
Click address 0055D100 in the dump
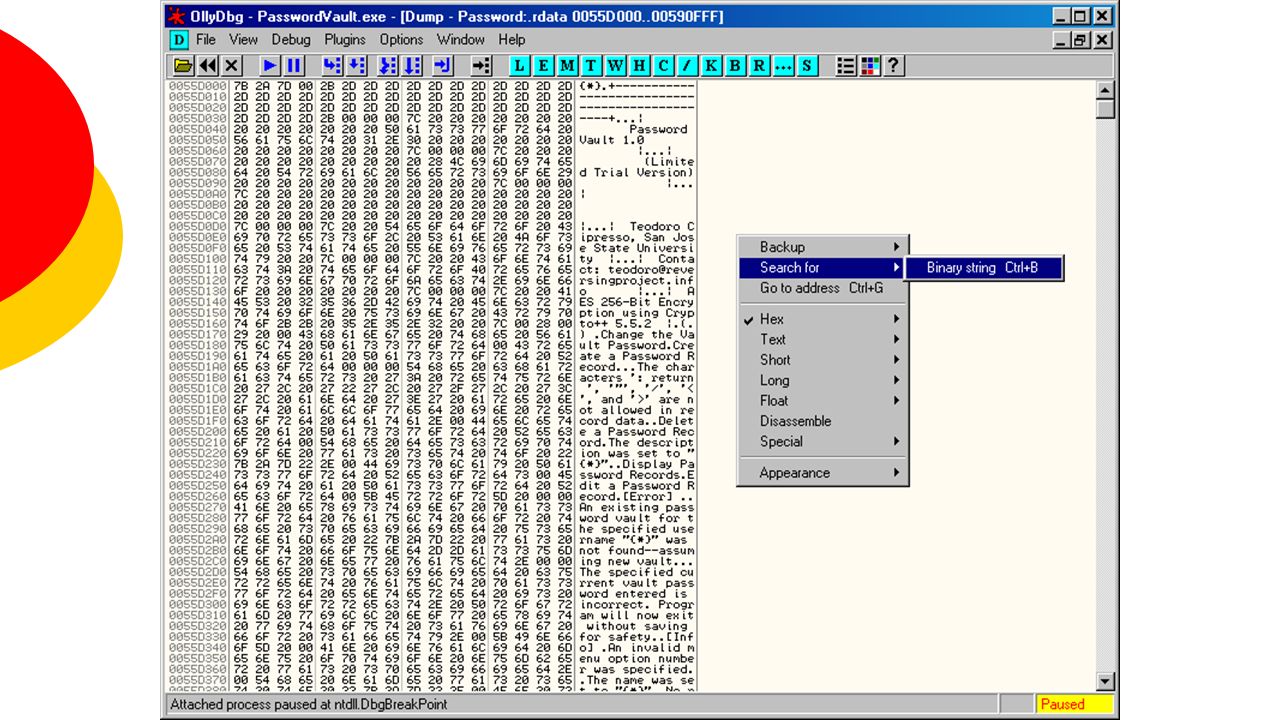198,258
